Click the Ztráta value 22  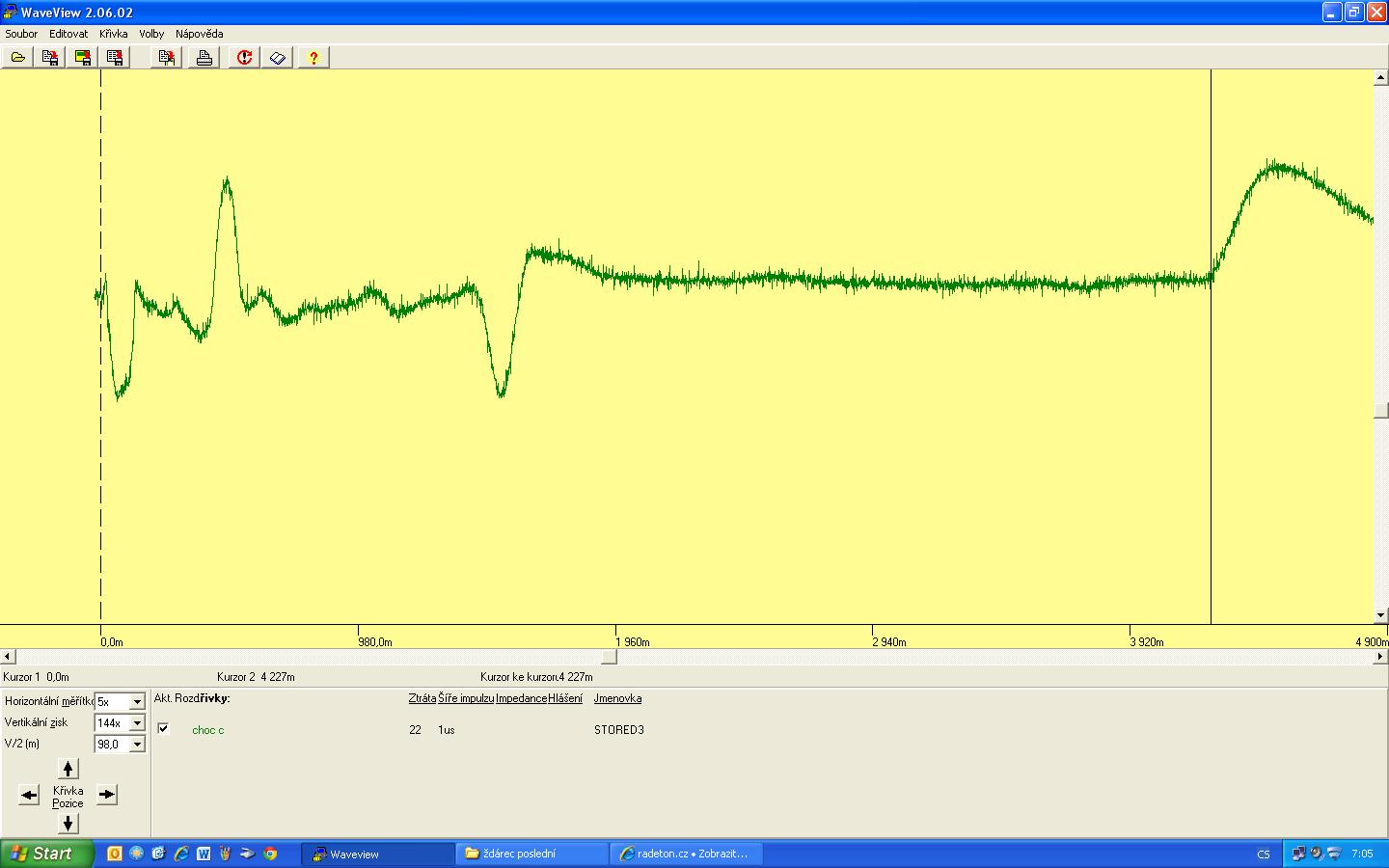click(x=415, y=730)
